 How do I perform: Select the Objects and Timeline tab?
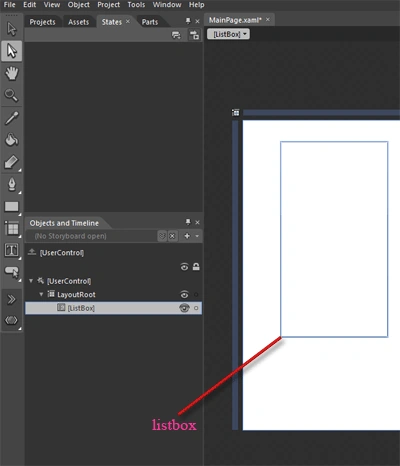[x=64, y=223]
